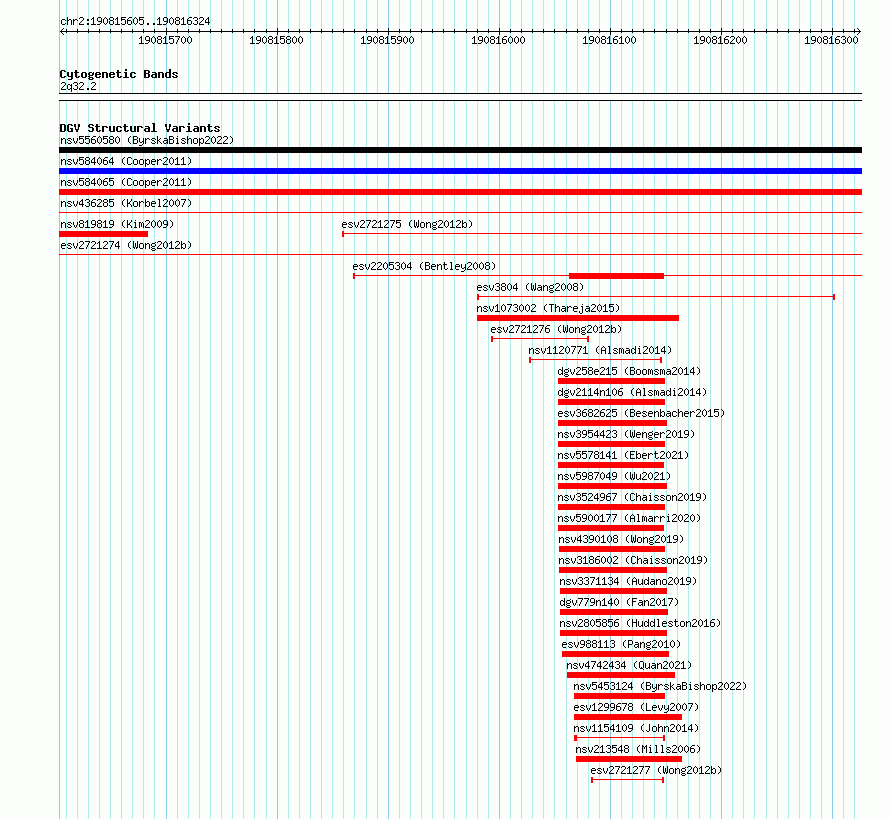Viewport: 890px width, 819px height.
Task: Click the ruler's right arrow end
Action: (x=859, y=32)
